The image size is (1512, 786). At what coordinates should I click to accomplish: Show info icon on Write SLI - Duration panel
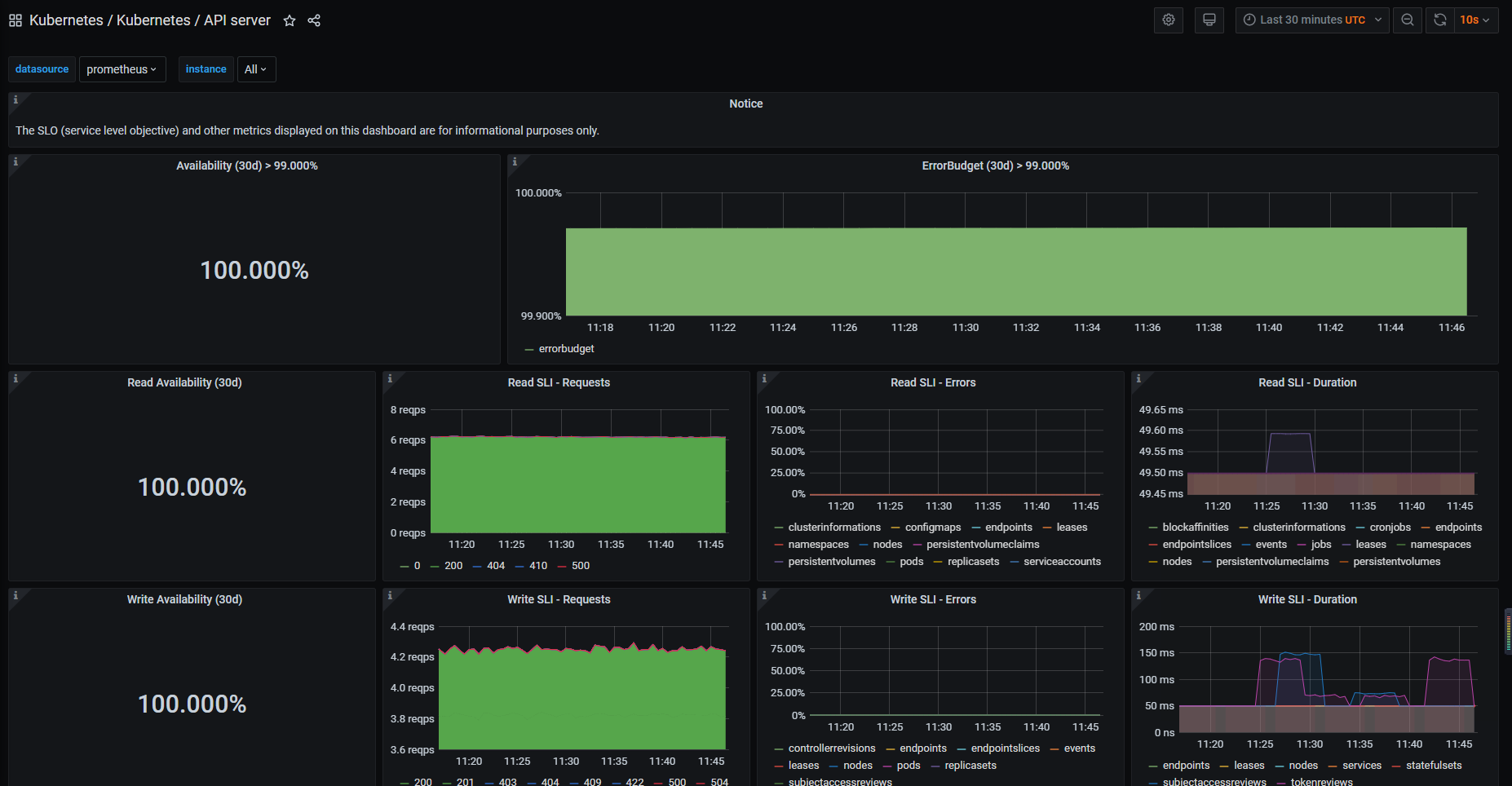point(1138,595)
